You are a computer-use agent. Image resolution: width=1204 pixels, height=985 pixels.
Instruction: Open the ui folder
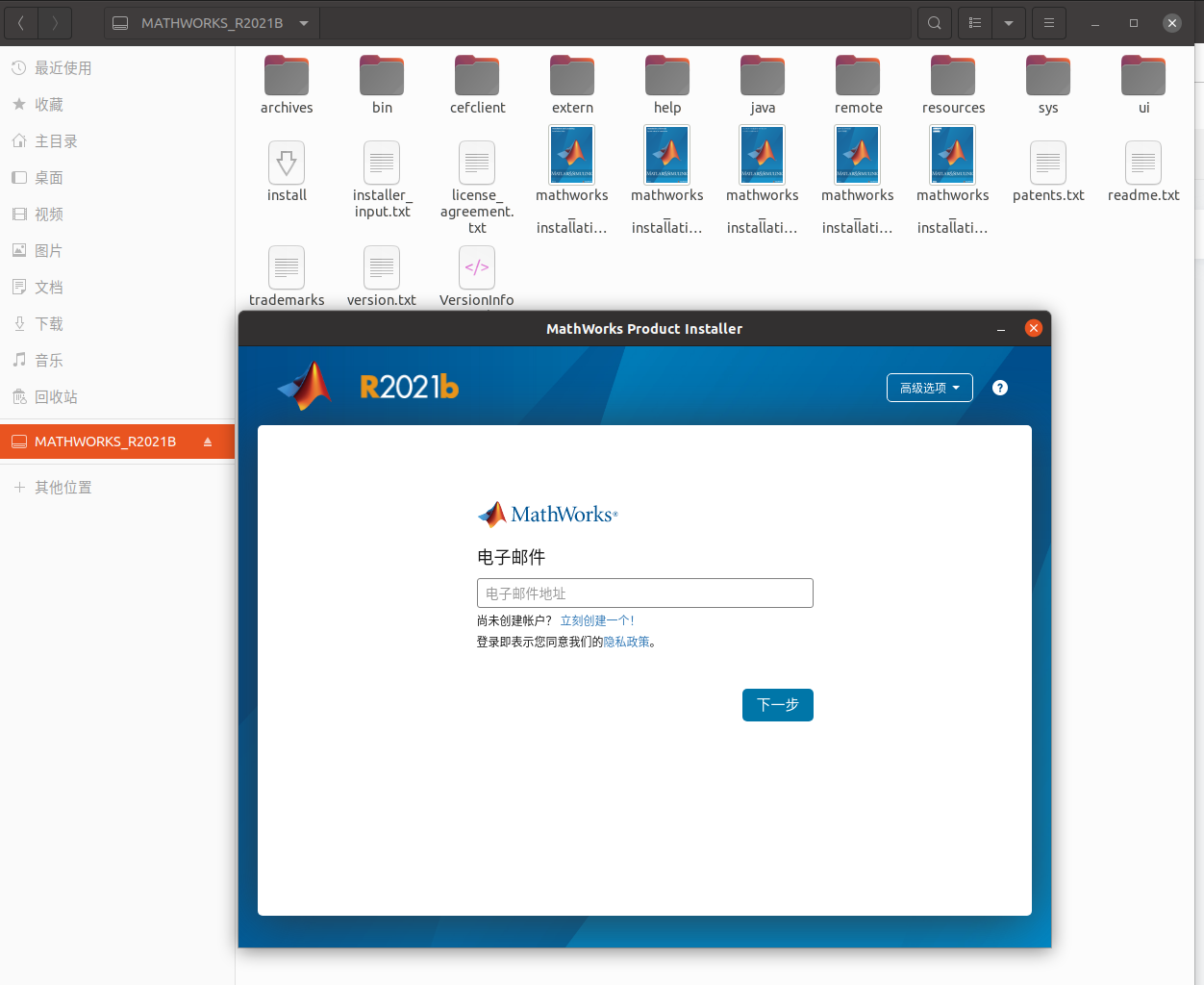[1143, 85]
